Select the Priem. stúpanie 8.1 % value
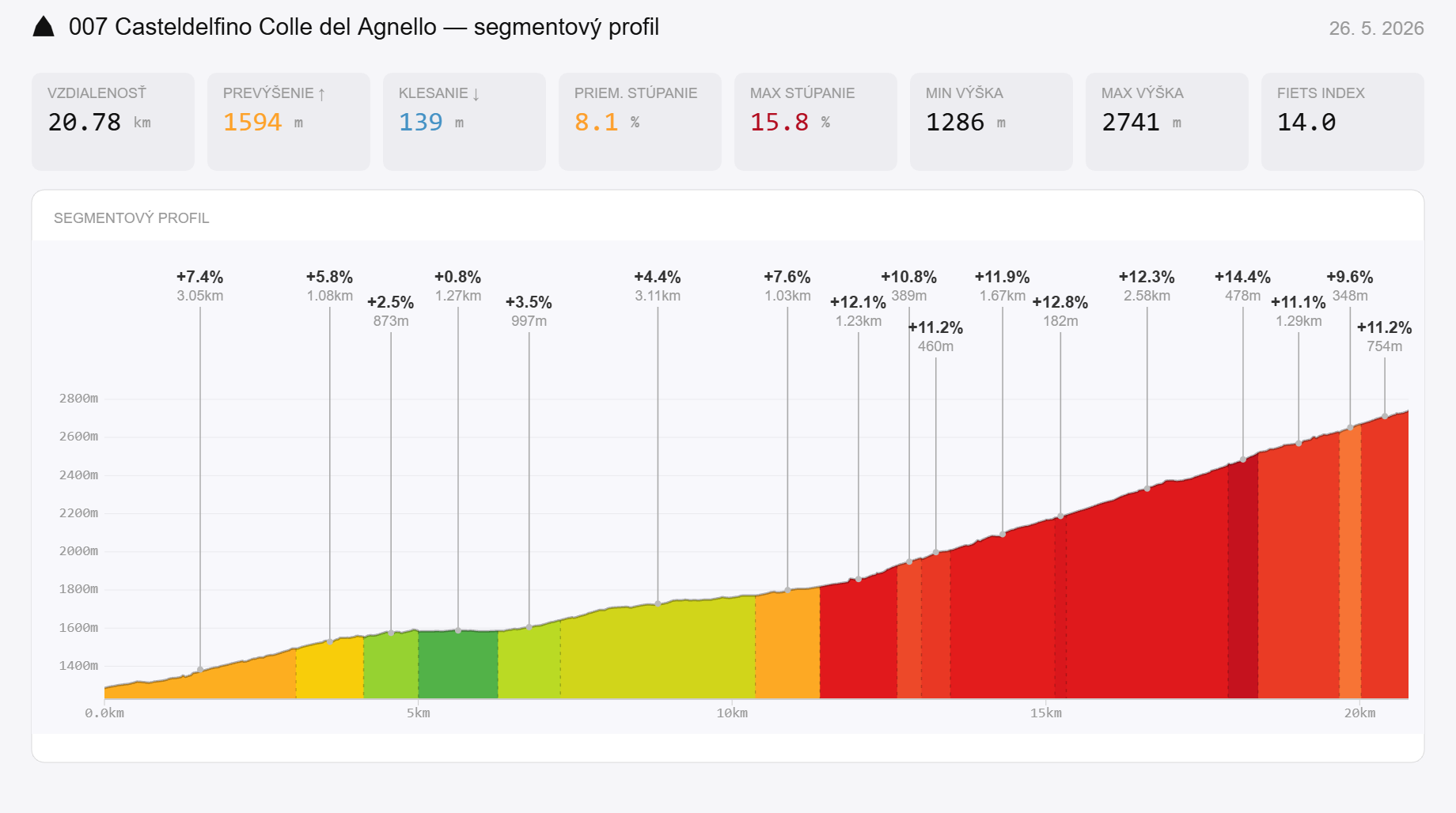This screenshot has height=813, width=1456. coord(607,123)
